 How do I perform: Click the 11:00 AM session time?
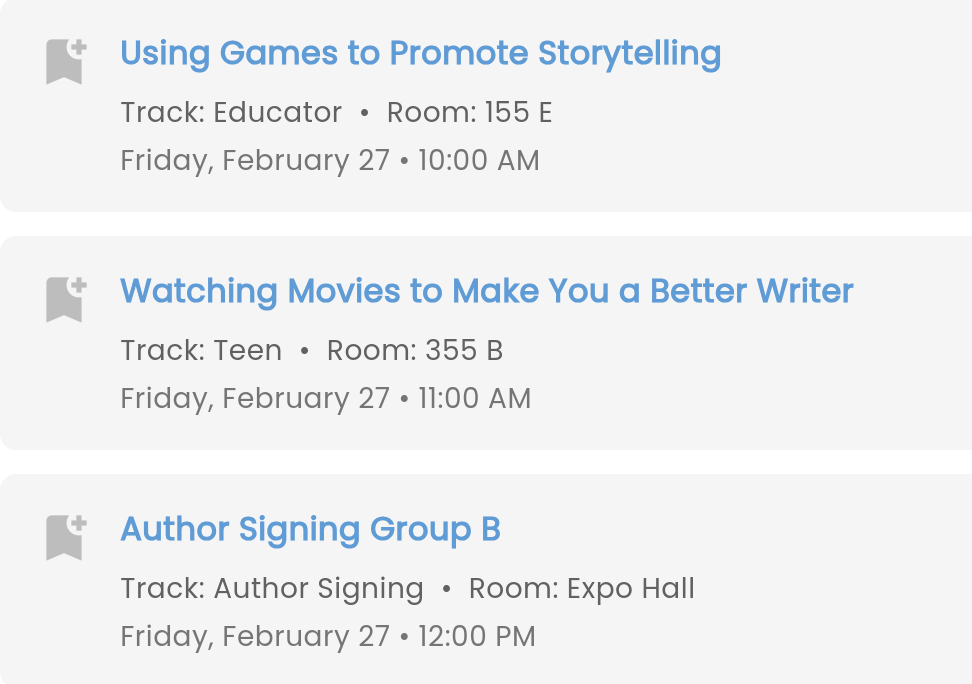tap(474, 399)
